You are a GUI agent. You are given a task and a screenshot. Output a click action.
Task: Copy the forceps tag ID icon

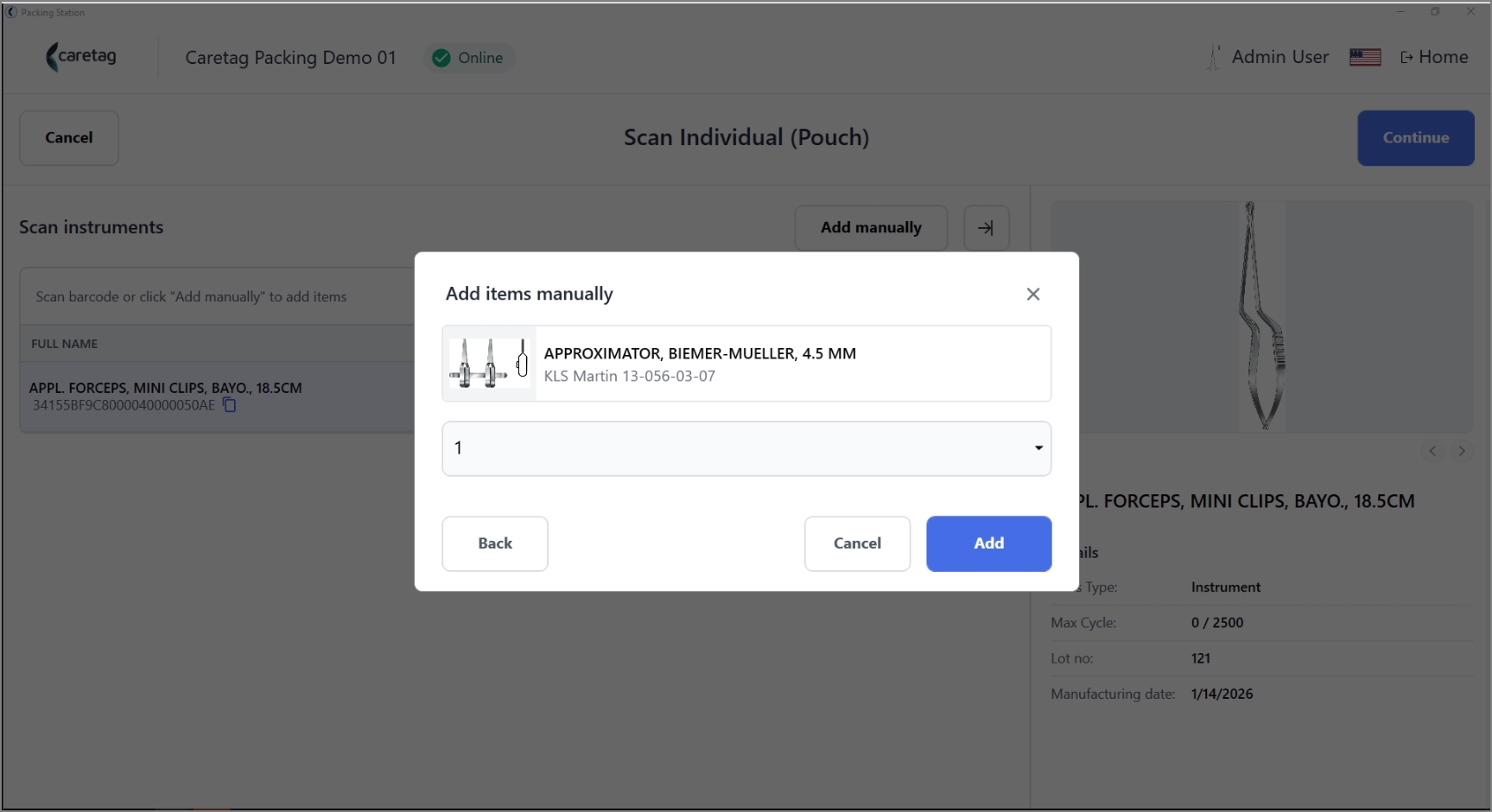[229, 405]
